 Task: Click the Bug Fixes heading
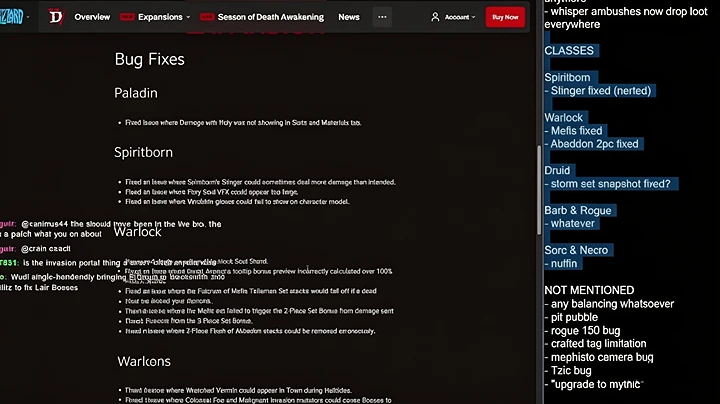click(x=150, y=60)
